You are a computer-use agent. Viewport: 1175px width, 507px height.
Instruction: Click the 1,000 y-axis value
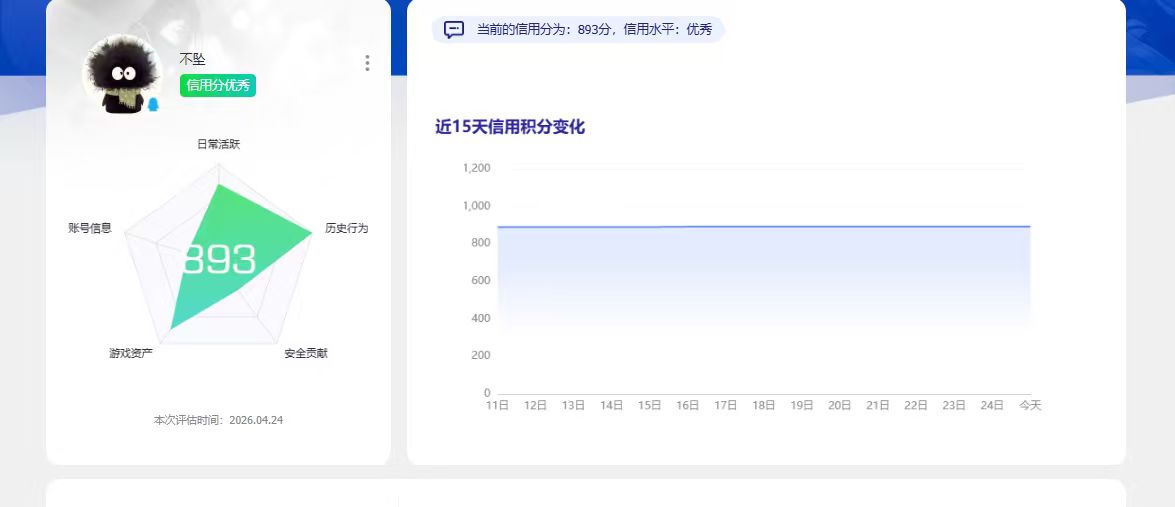[x=477, y=205]
